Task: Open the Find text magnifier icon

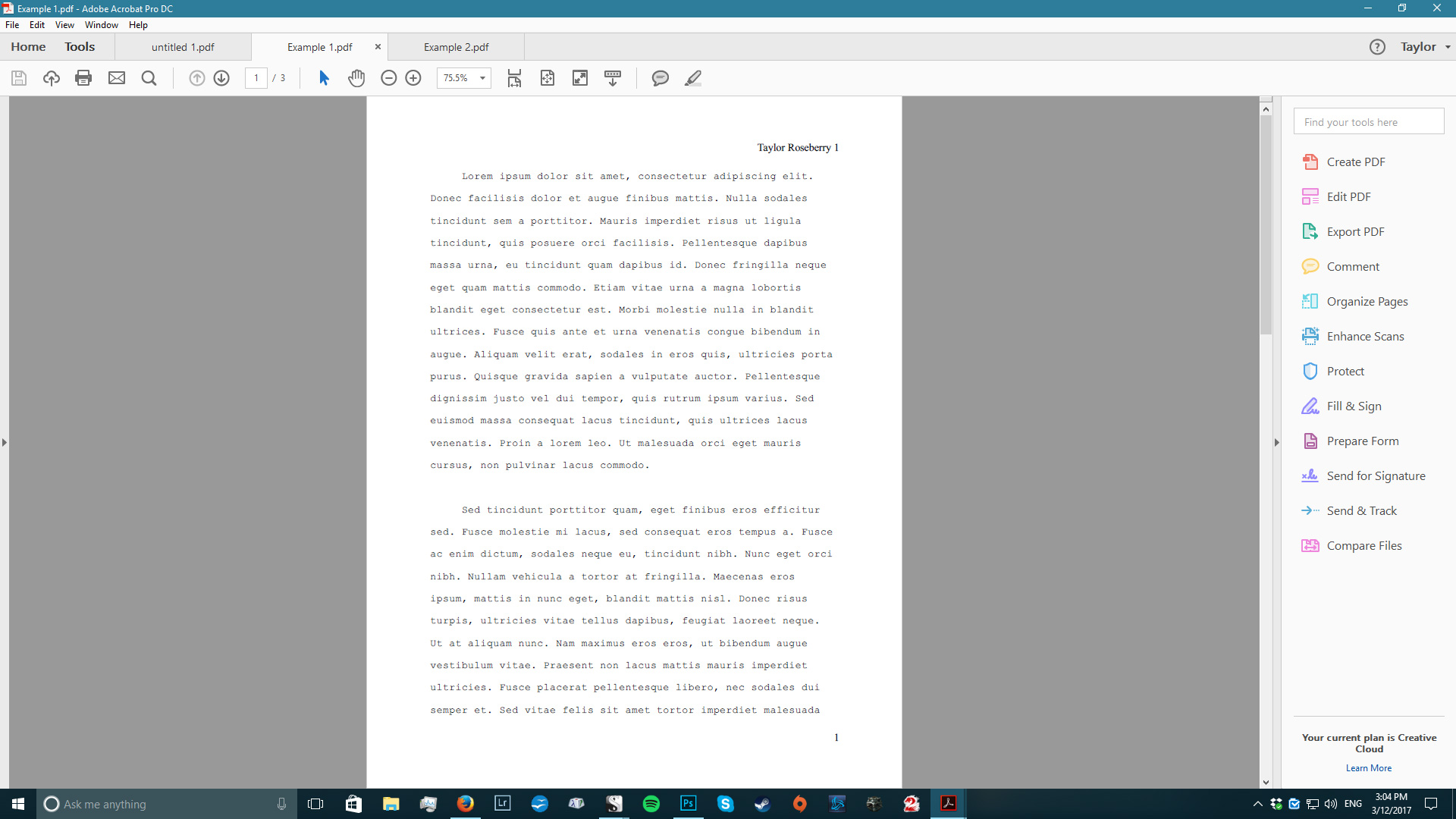Action: pyautogui.click(x=149, y=78)
